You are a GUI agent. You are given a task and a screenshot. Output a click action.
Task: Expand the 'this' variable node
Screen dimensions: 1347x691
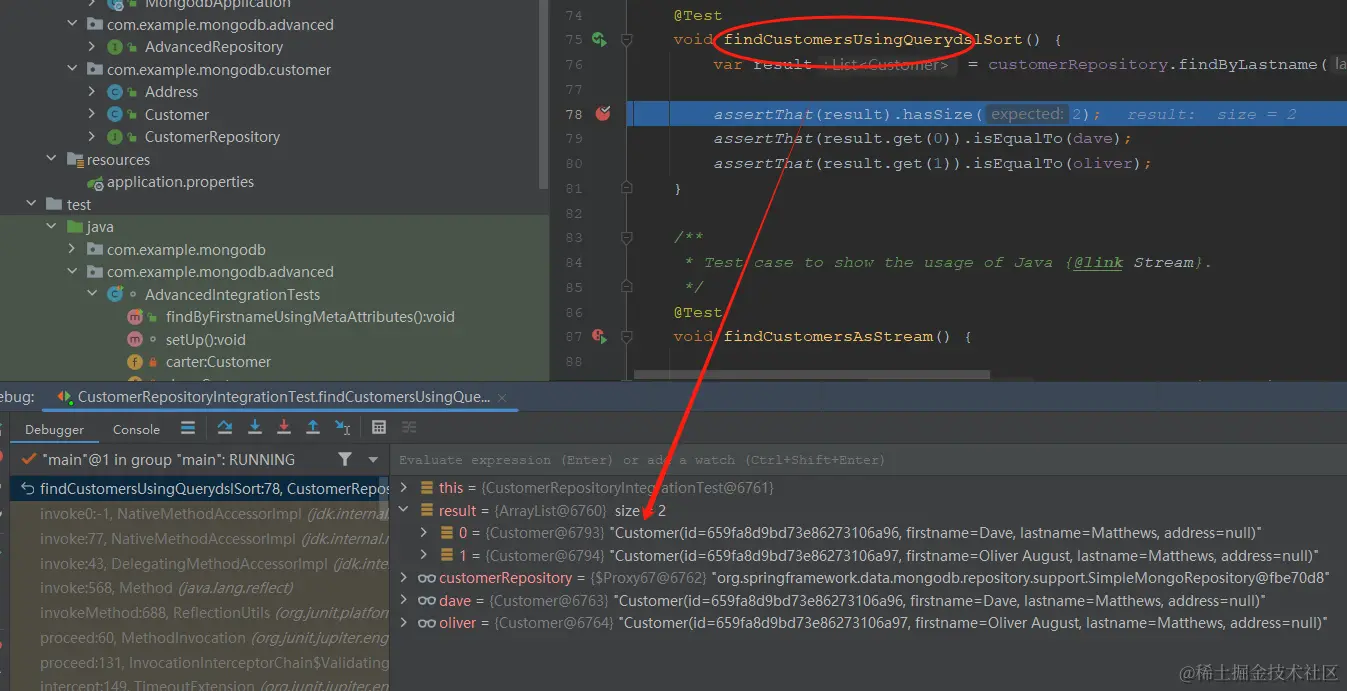pyautogui.click(x=404, y=488)
